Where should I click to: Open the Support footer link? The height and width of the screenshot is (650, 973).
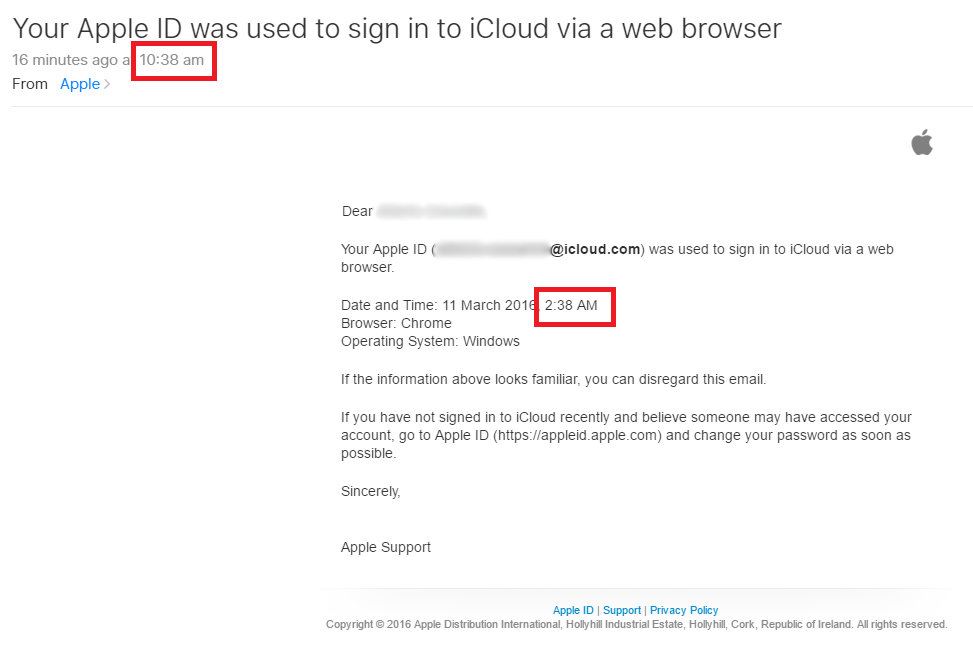(621, 610)
